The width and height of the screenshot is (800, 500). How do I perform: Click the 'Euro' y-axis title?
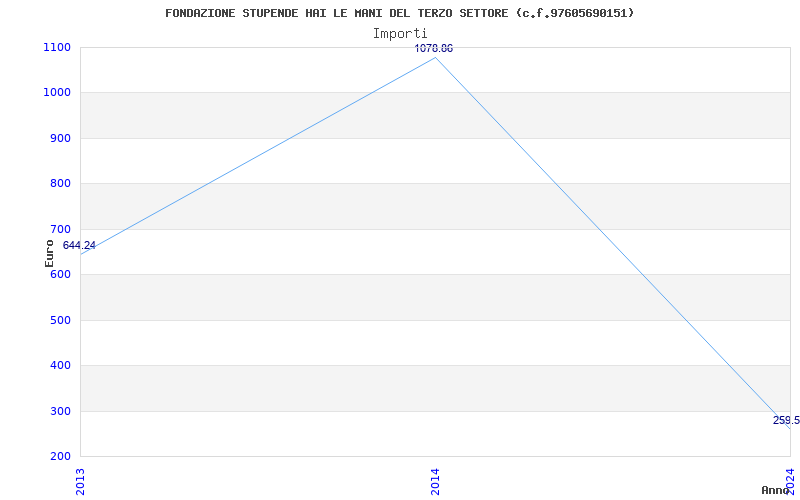[49, 253]
